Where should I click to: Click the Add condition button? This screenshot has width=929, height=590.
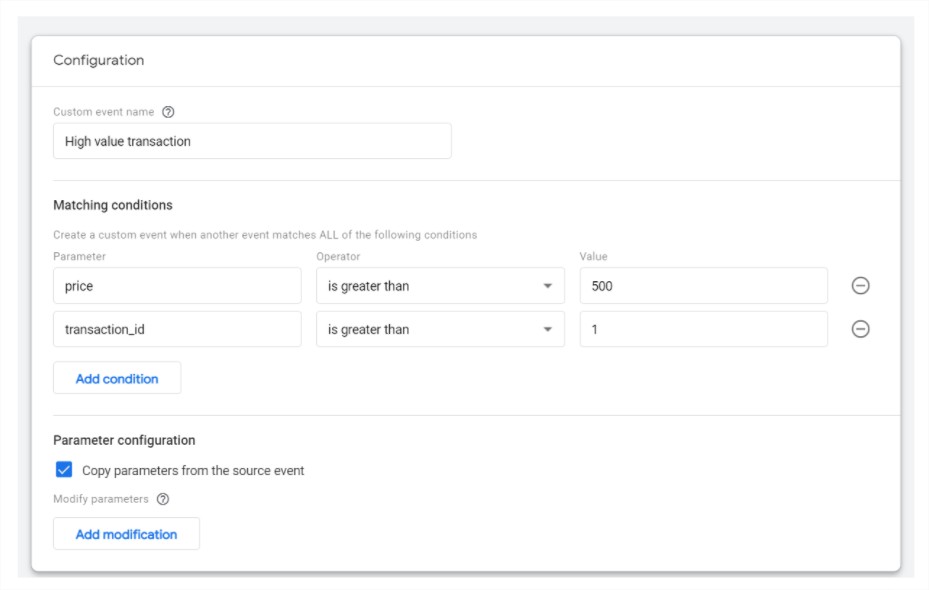117,378
